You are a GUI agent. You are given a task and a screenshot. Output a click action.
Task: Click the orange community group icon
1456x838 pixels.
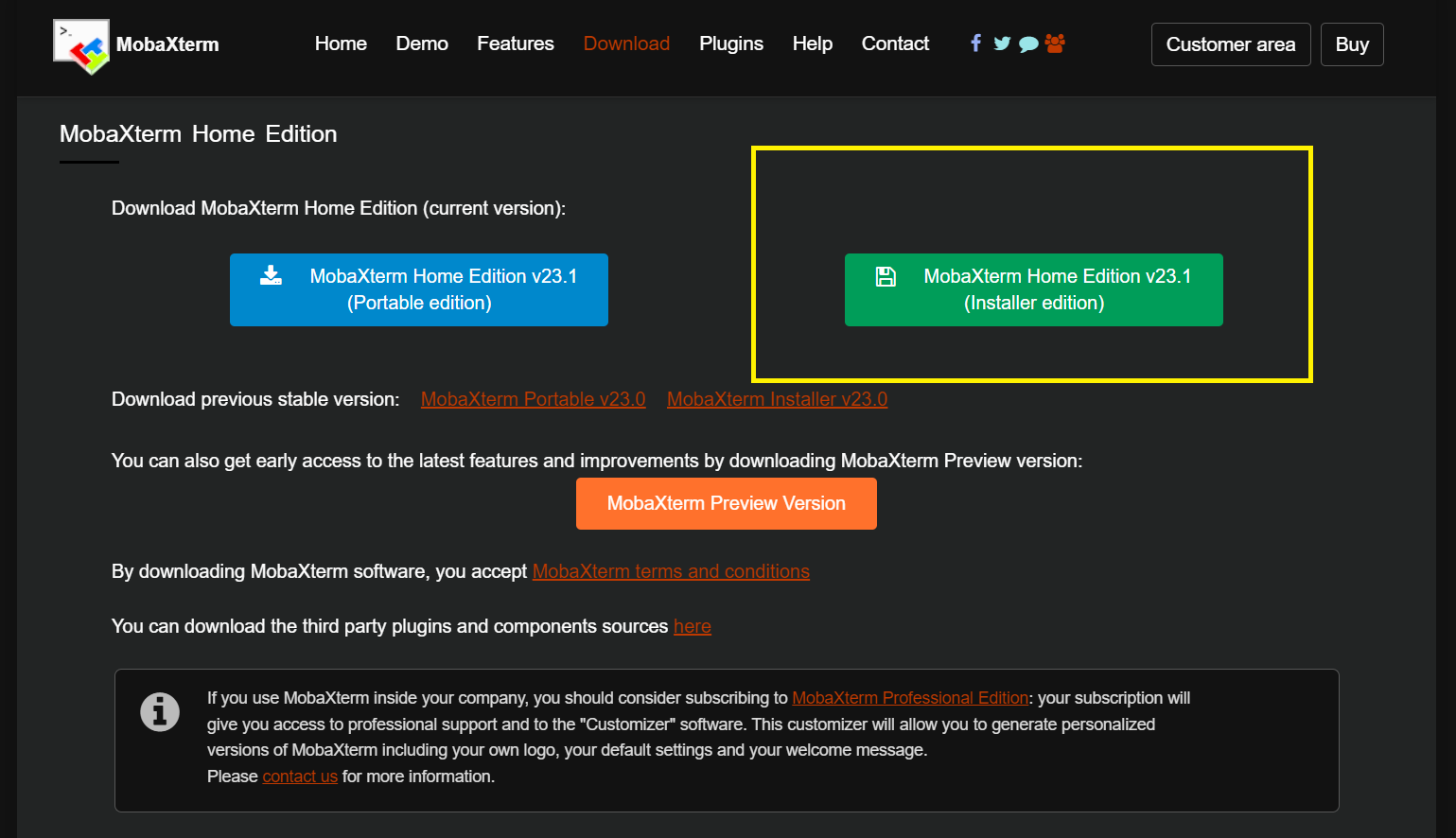point(1055,43)
